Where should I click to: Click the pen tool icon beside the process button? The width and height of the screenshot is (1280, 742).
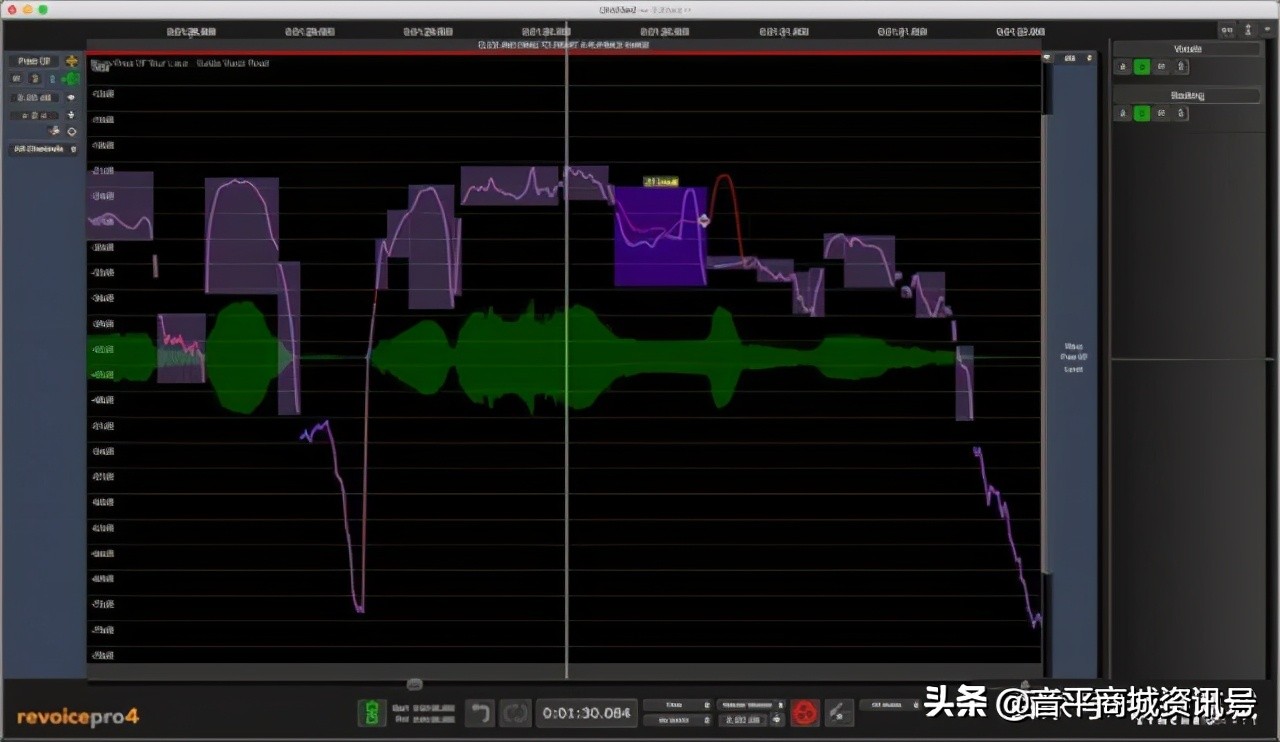pos(838,712)
